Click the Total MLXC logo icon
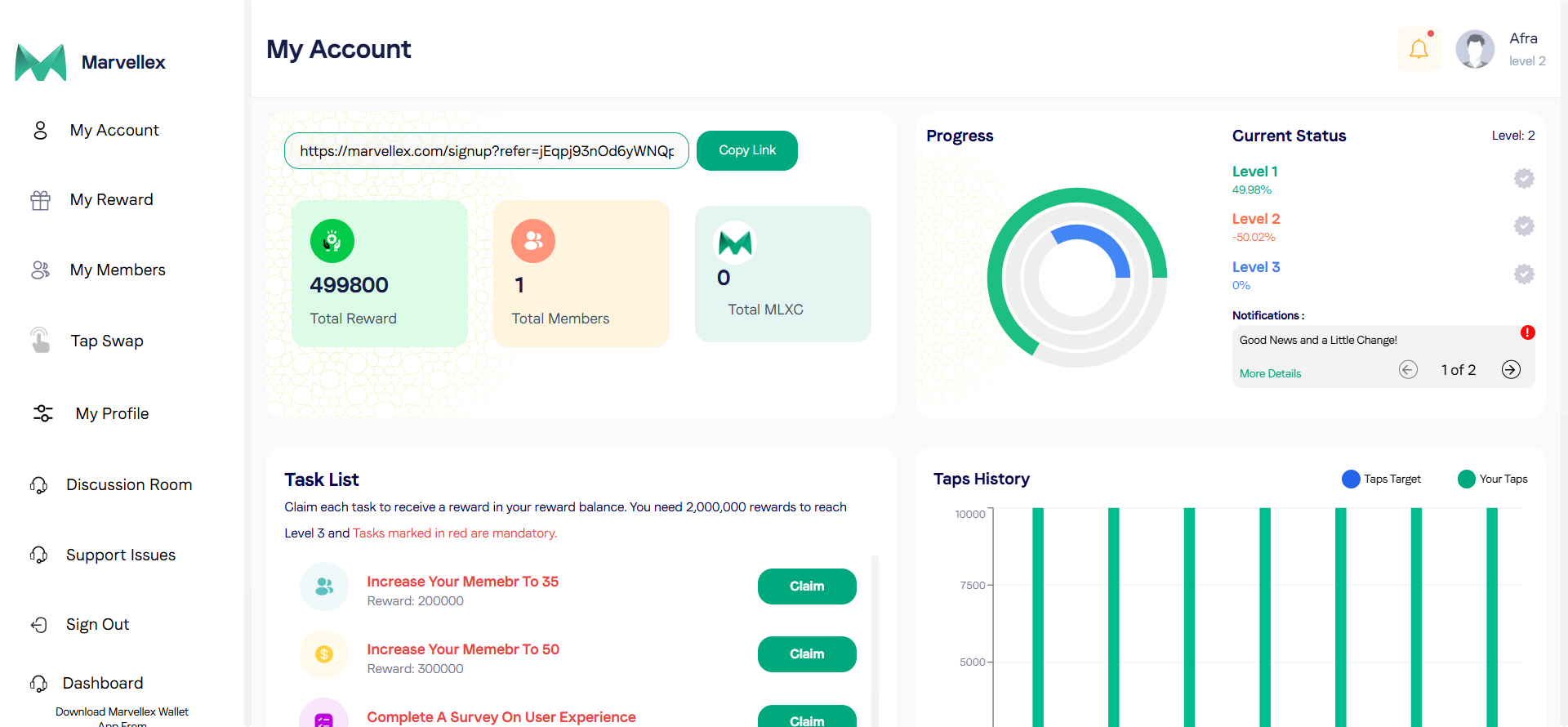The width and height of the screenshot is (1568, 727). [735, 243]
